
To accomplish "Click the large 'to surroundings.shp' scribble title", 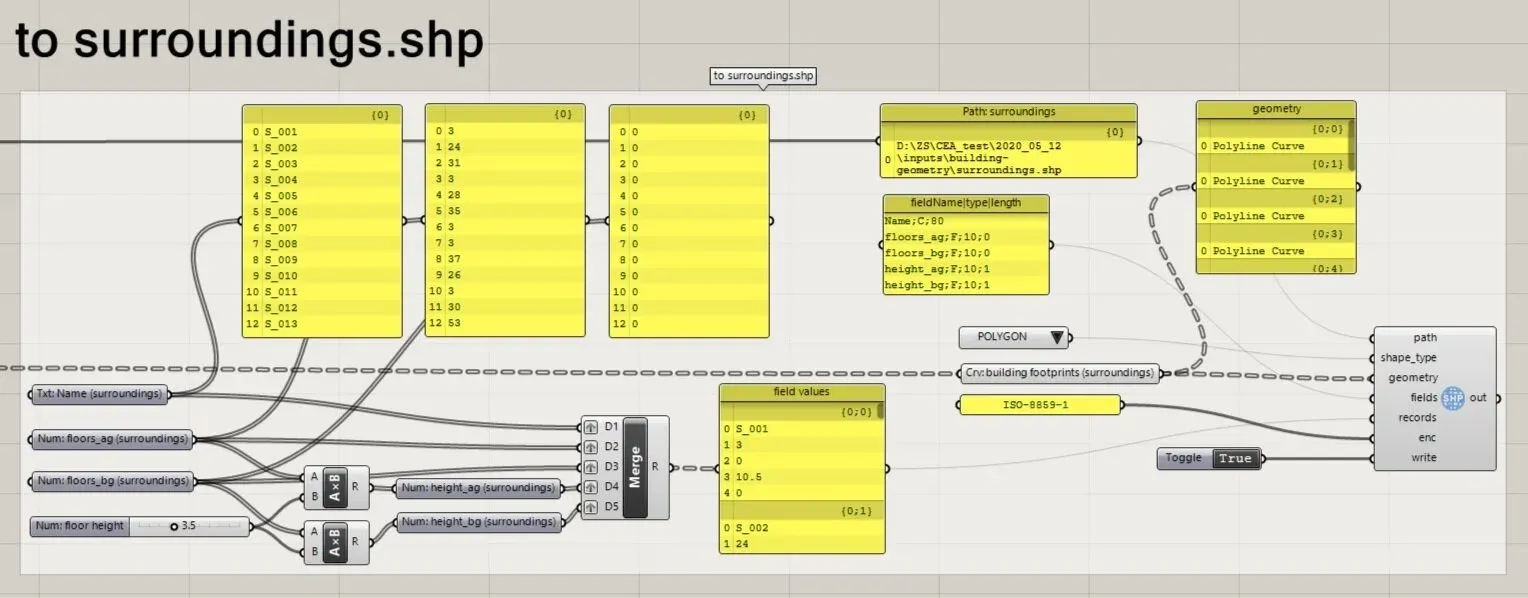I will click(x=249, y=41).
